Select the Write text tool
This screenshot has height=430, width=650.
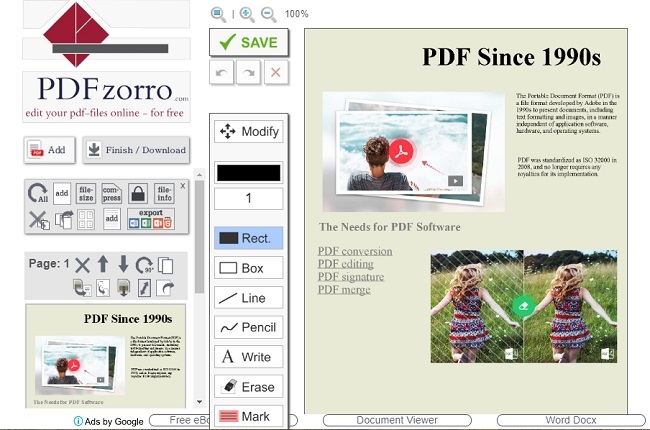coord(248,357)
